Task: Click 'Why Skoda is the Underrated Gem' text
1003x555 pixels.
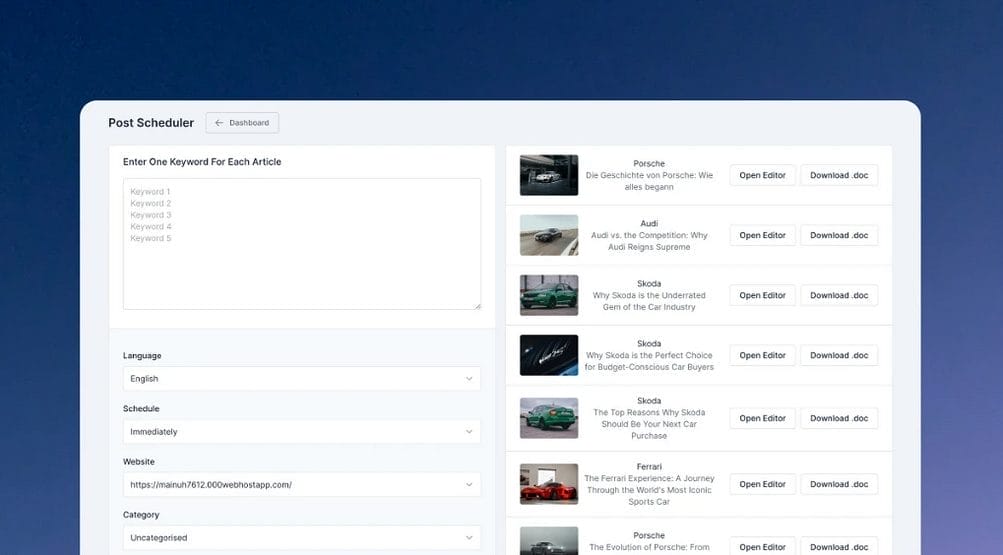Action: 649,301
